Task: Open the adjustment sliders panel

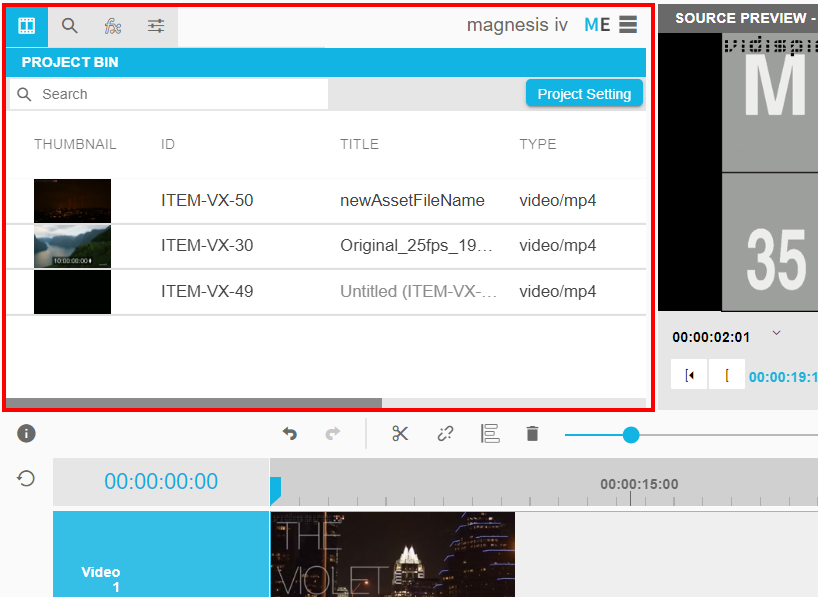Action: [156, 26]
